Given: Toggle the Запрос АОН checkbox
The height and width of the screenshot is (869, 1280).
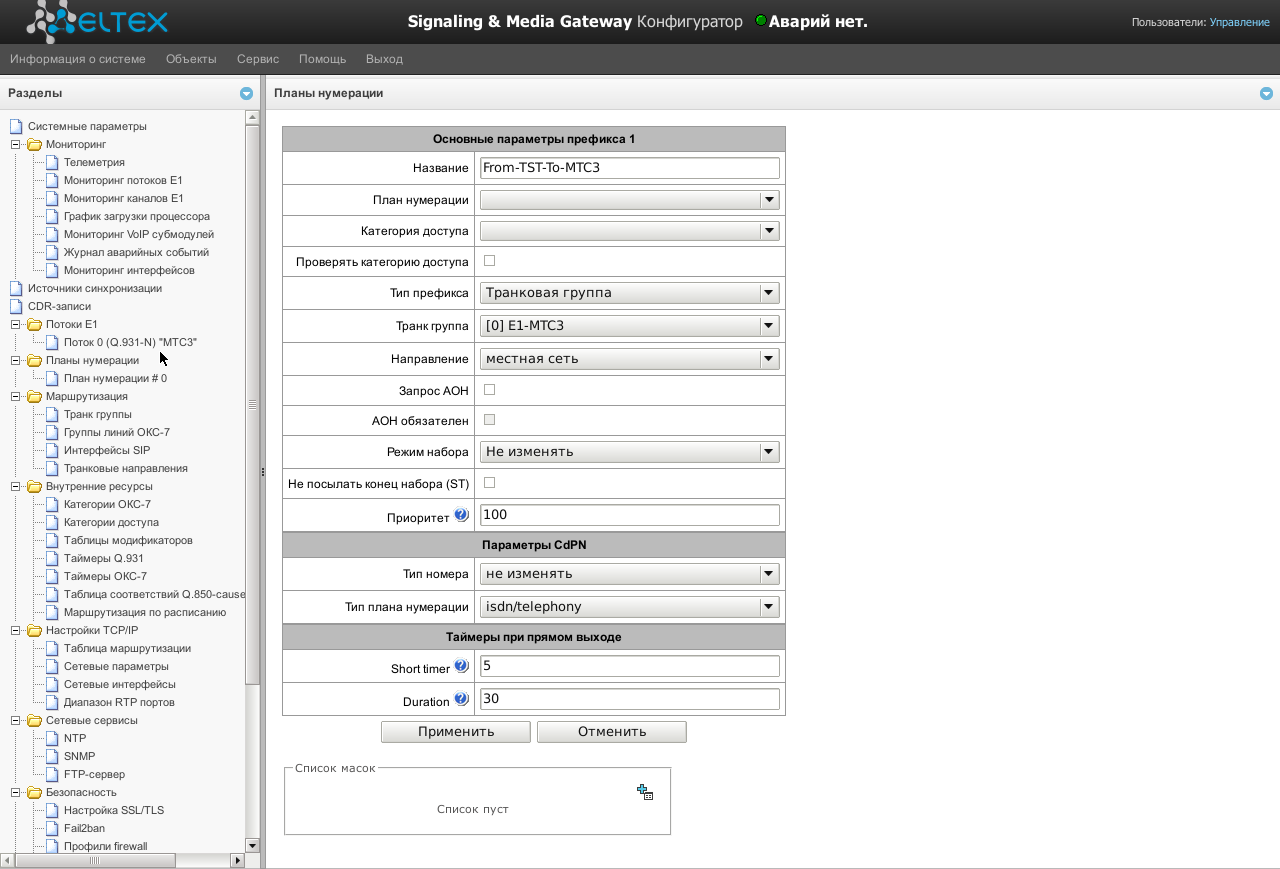Looking at the screenshot, I should [x=489, y=390].
